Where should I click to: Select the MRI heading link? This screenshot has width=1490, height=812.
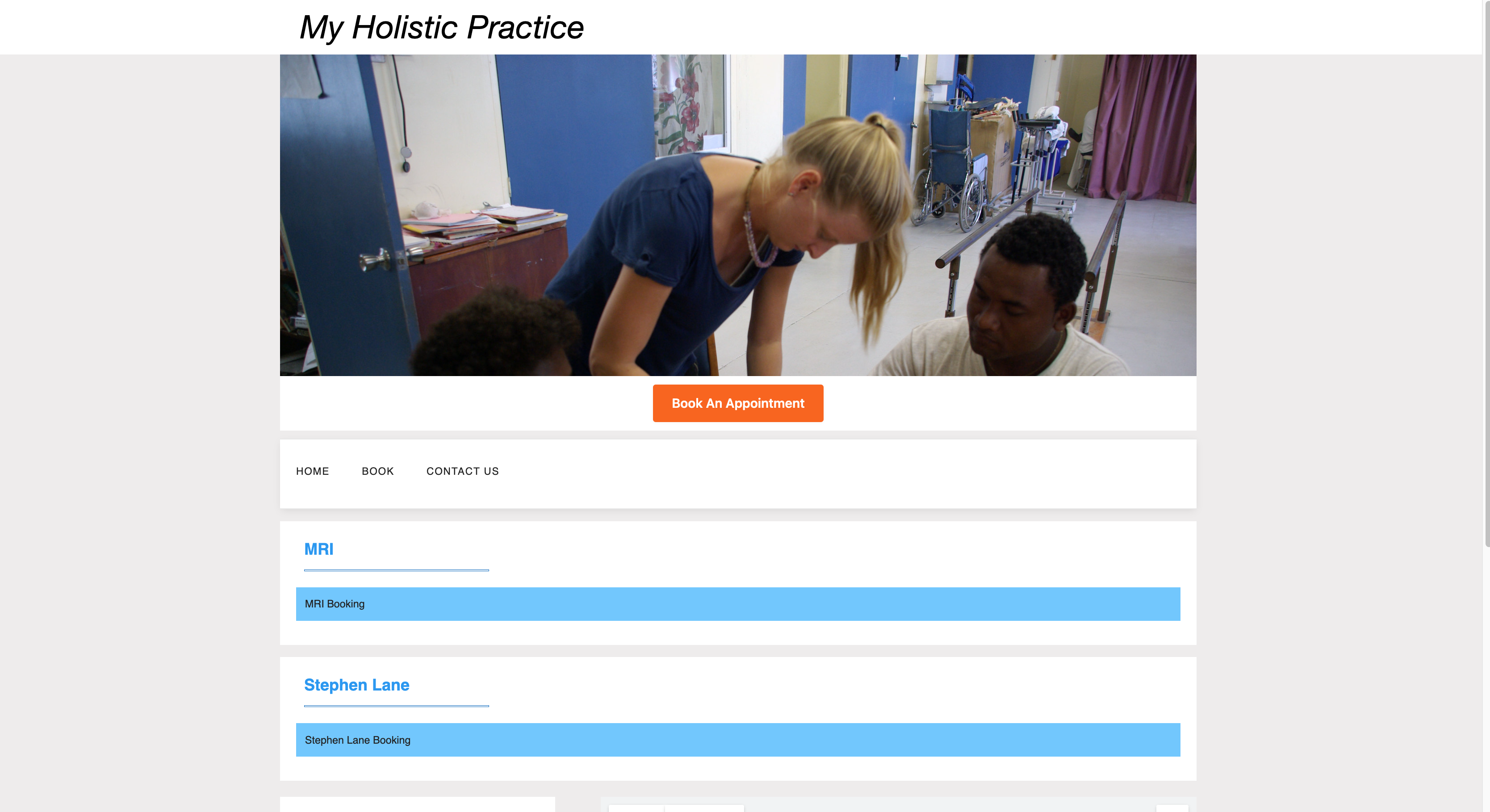coord(319,549)
